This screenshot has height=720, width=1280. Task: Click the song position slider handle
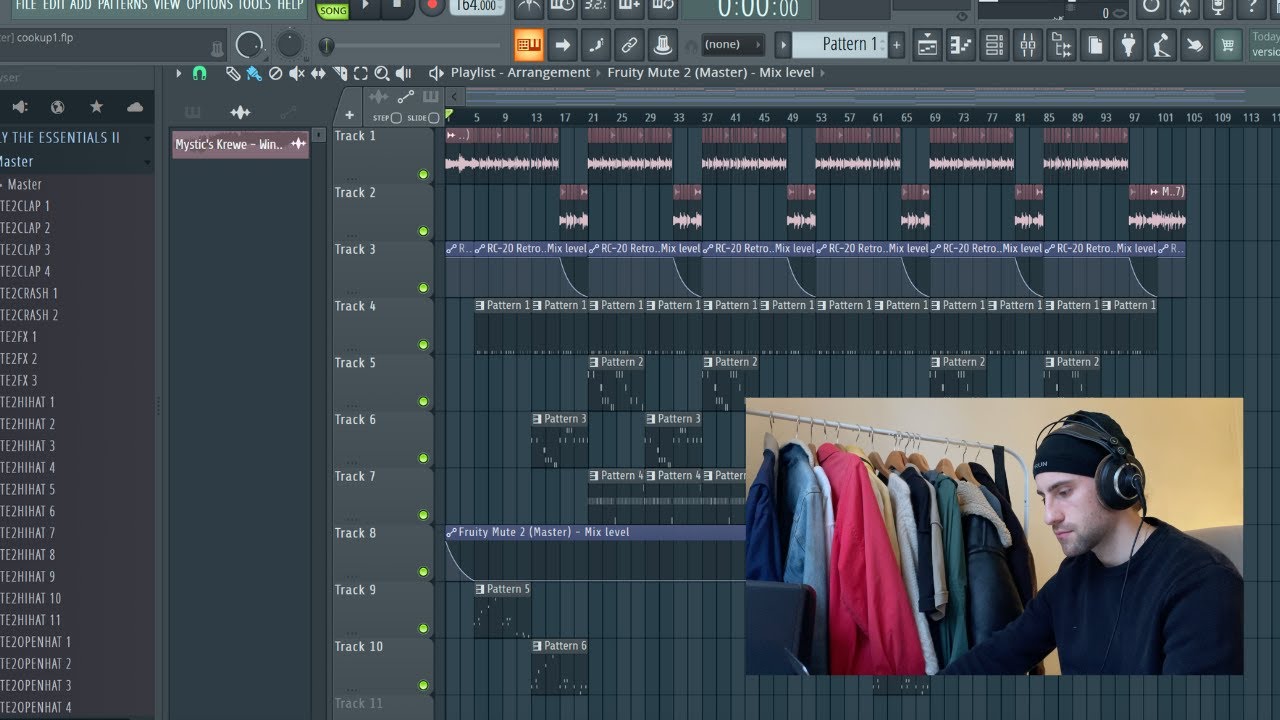(326, 45)
